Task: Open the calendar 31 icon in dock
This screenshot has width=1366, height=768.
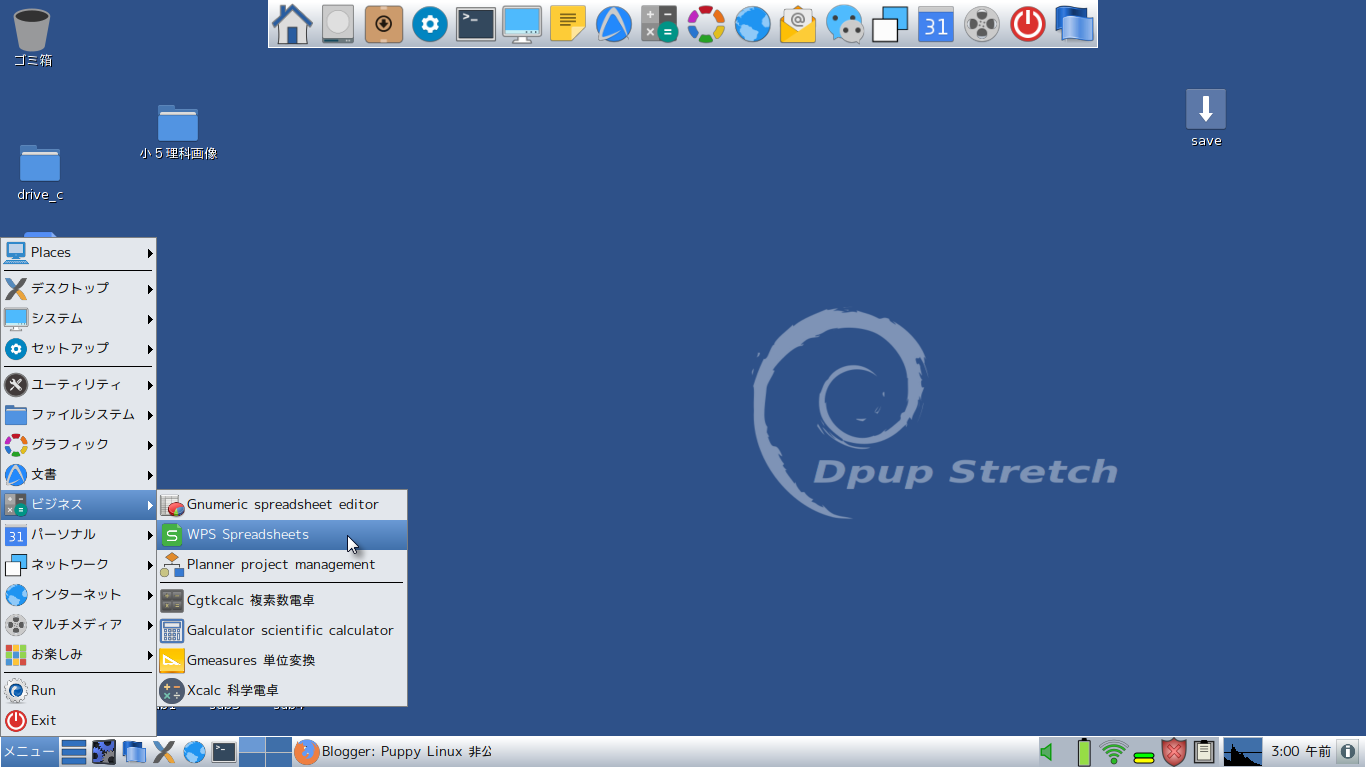Action: 936,24
